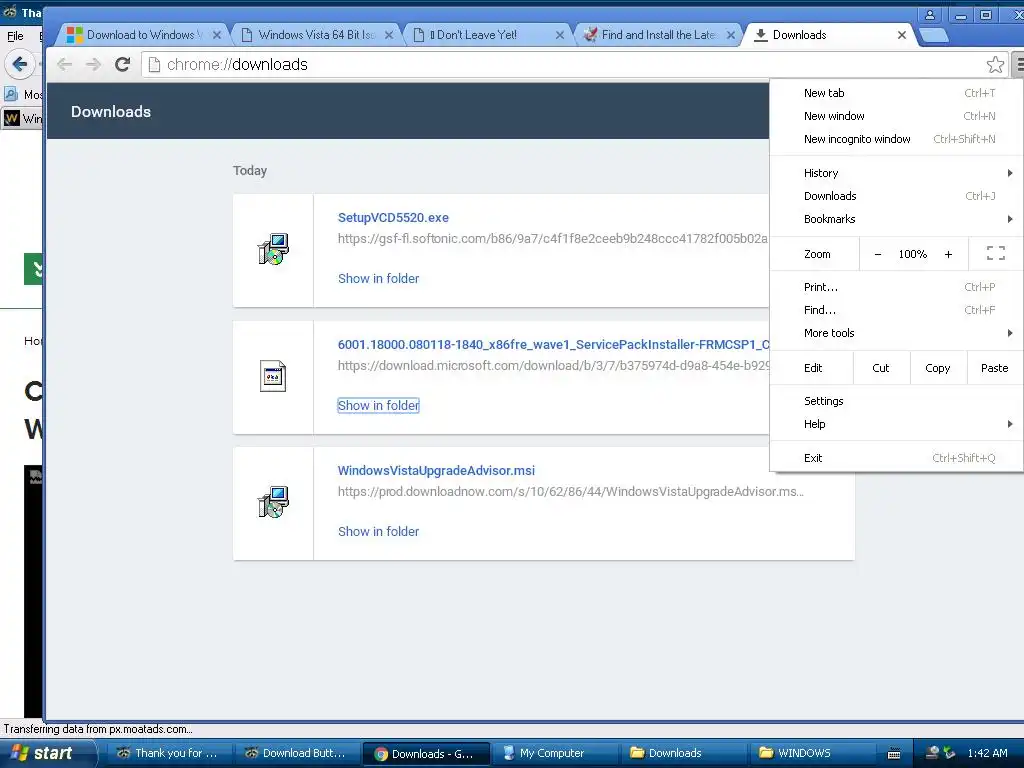
Task: Close the Windows Vista 64 Bit tab
Action: point(389,35)
